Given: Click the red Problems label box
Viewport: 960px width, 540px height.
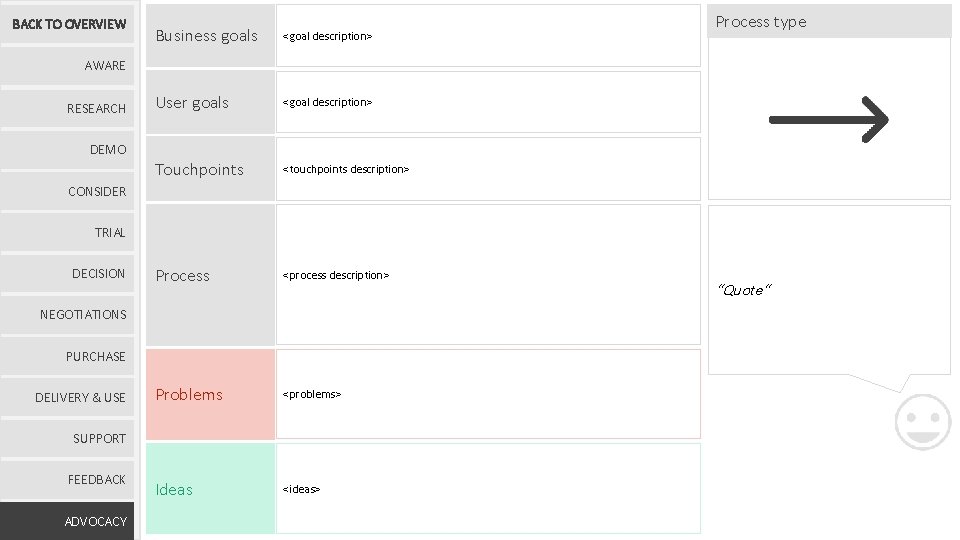Looking at the screenshot, I should click(210, 394).
